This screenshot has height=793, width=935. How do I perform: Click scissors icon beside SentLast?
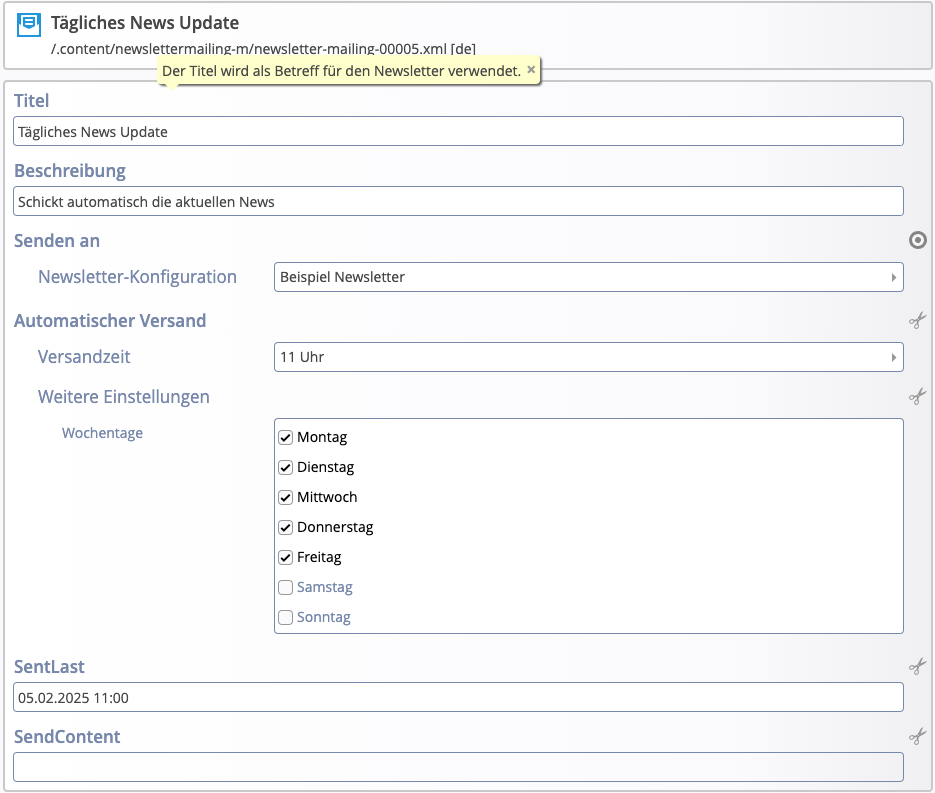[917, 667]
